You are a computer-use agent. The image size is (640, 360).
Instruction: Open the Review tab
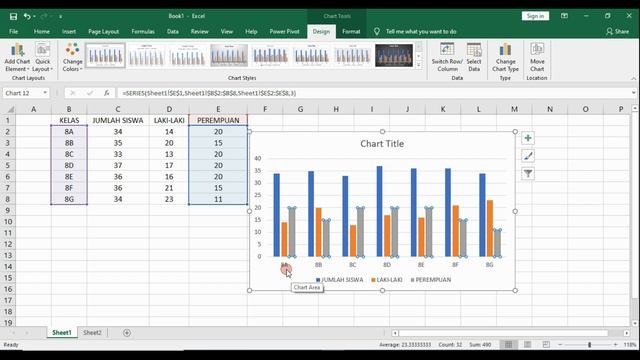point(200,31)
